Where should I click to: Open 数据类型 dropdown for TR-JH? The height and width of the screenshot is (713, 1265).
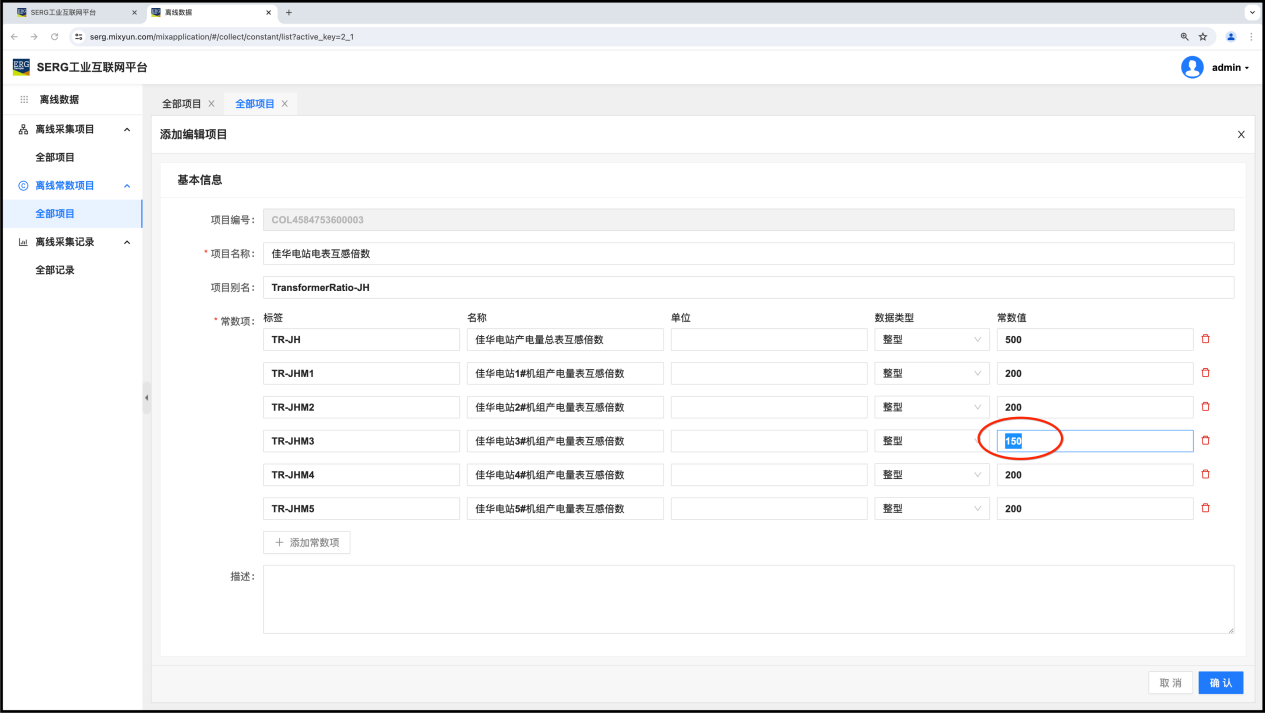[x=932, y=339]
